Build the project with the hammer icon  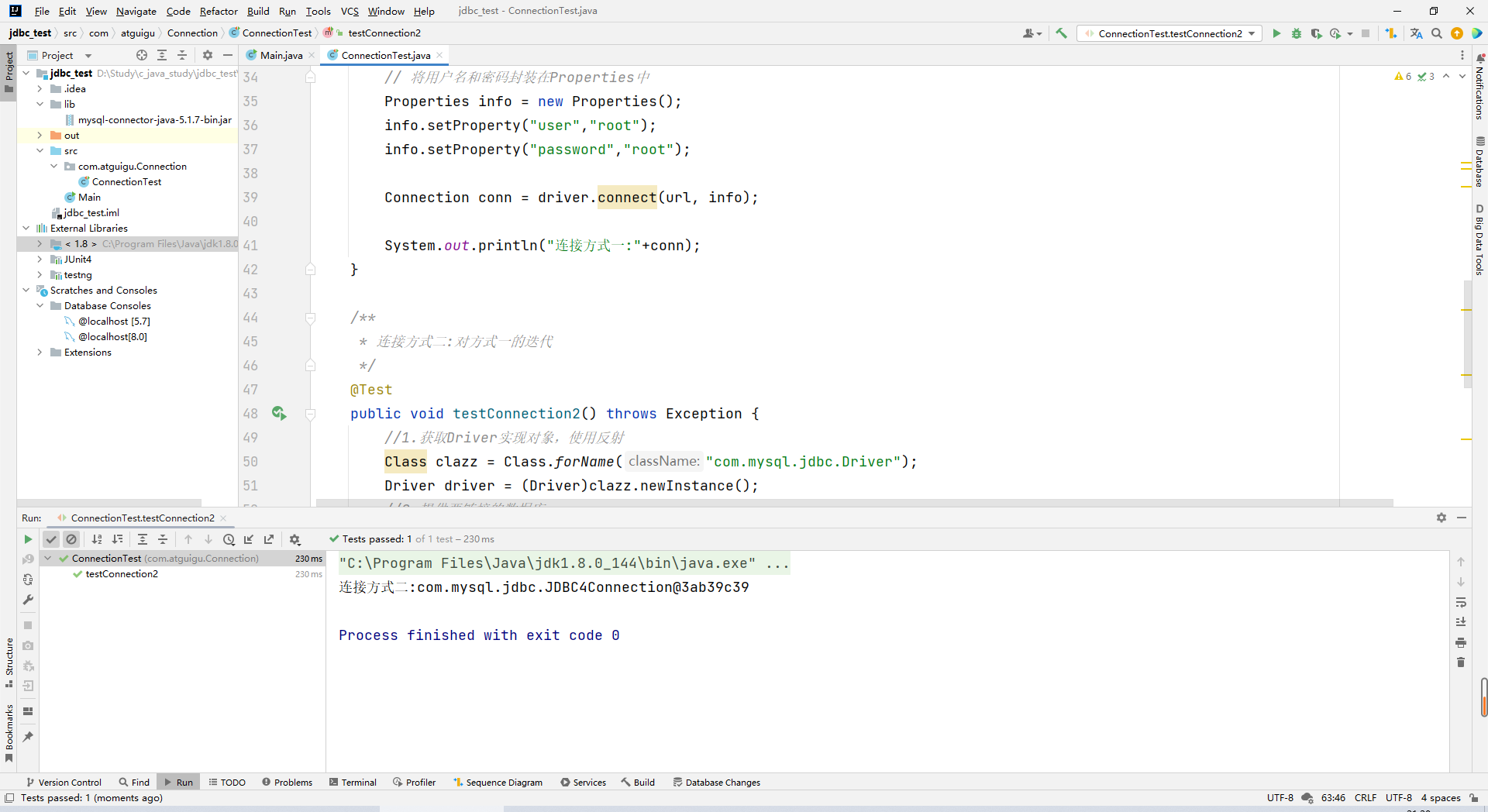coord(1062,33)
